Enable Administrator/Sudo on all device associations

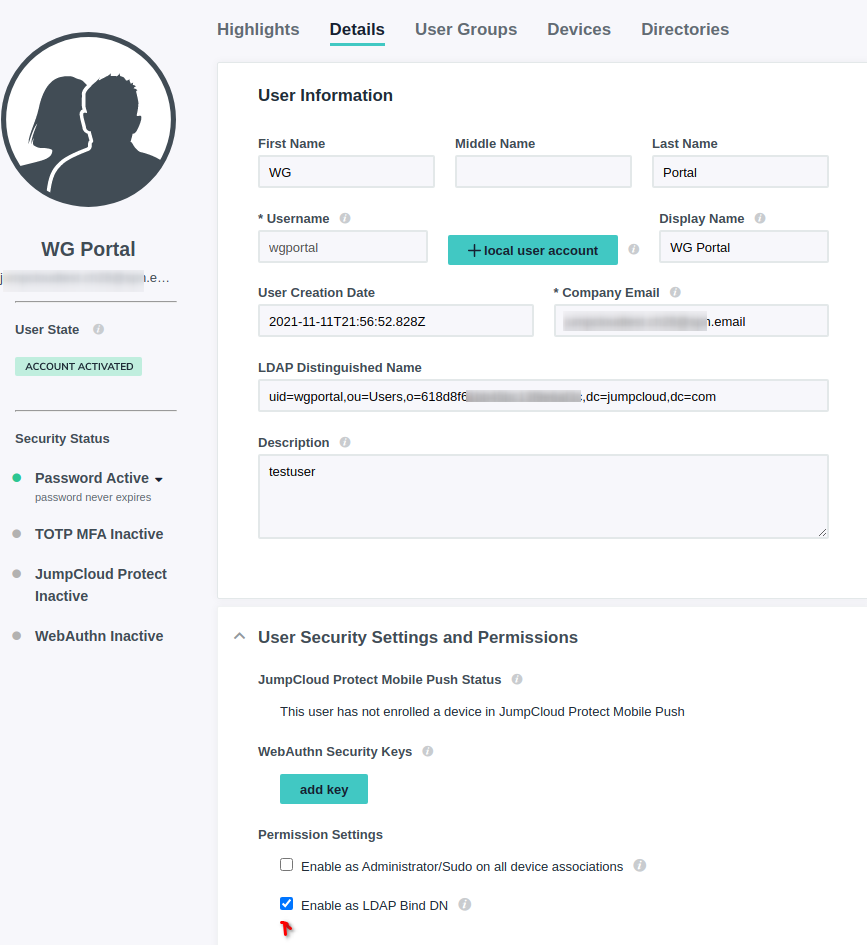[x=286, y=864]
